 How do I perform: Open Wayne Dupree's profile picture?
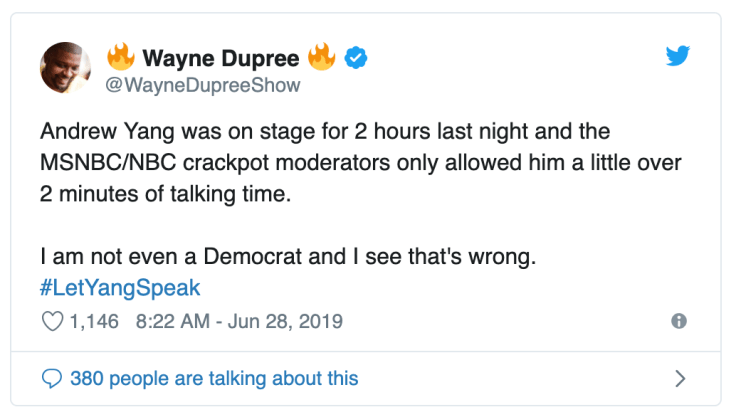click(67, 70)
